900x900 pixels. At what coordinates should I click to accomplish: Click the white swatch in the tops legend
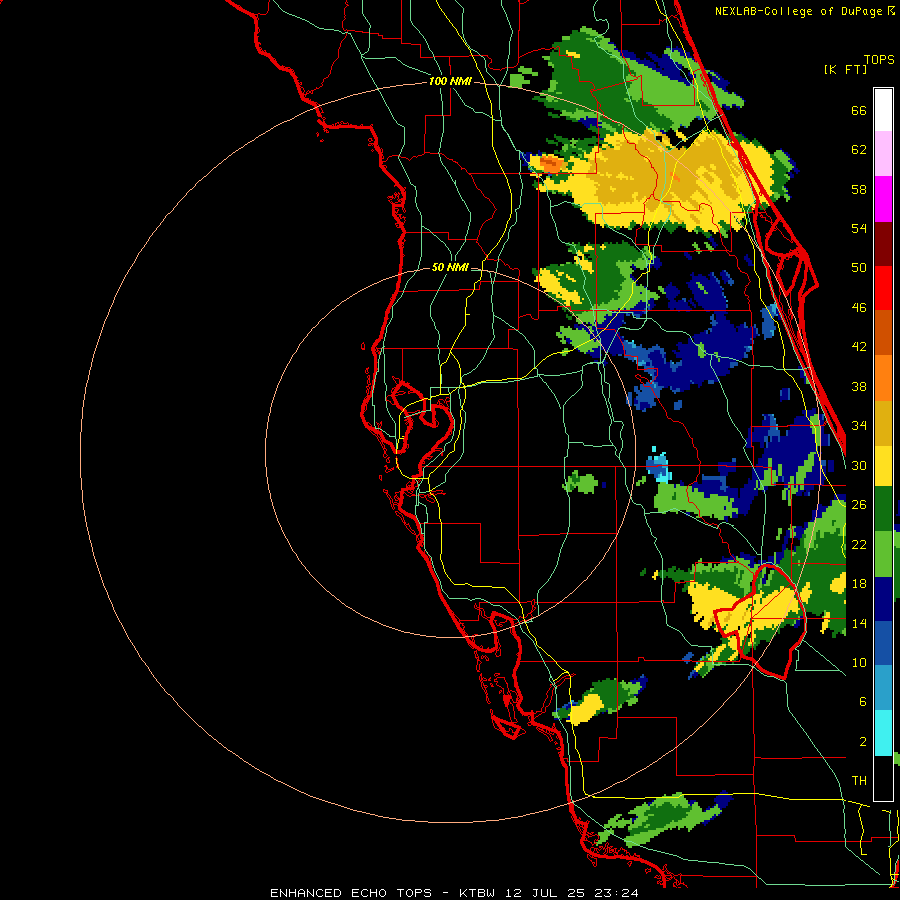[x=883, y=110]
